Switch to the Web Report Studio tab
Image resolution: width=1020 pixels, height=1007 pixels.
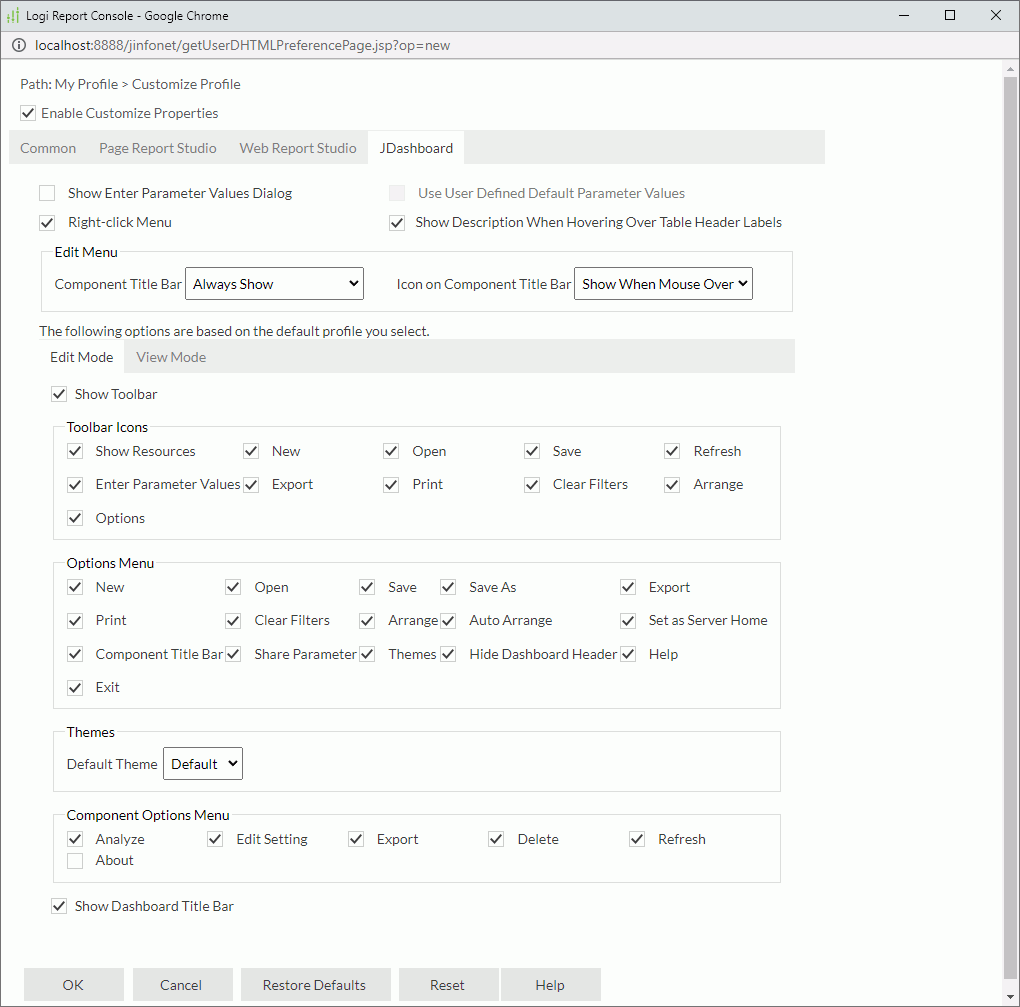coord(297,147)
